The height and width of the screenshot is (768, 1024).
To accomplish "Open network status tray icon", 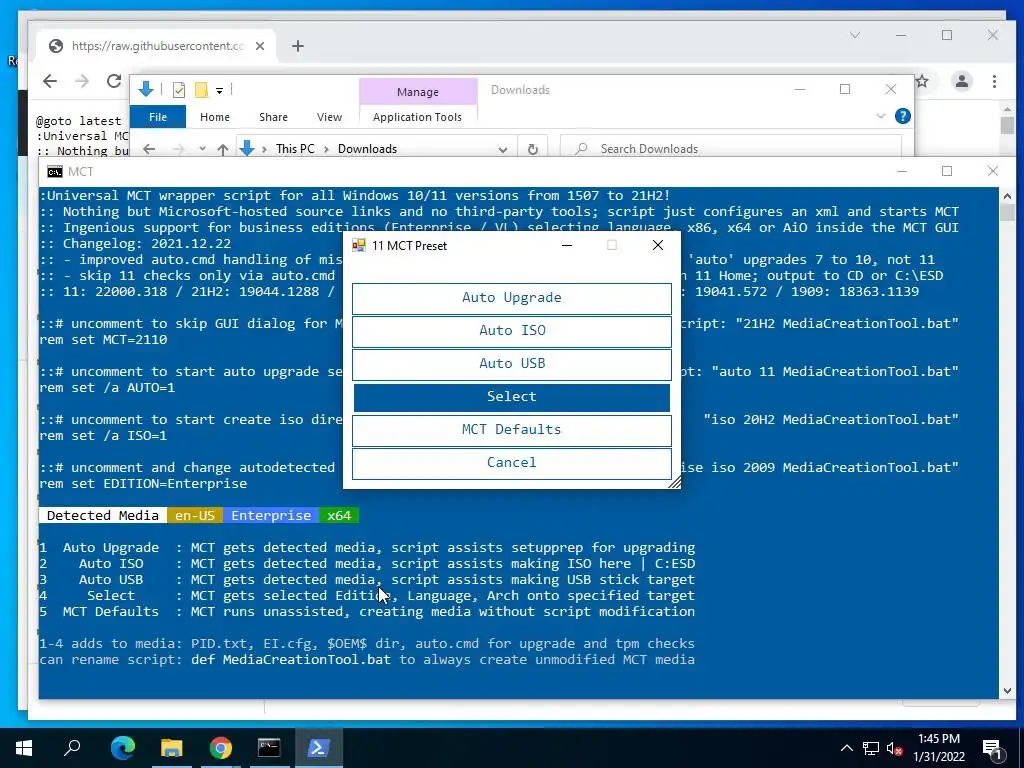I will [x=871, y=748].
